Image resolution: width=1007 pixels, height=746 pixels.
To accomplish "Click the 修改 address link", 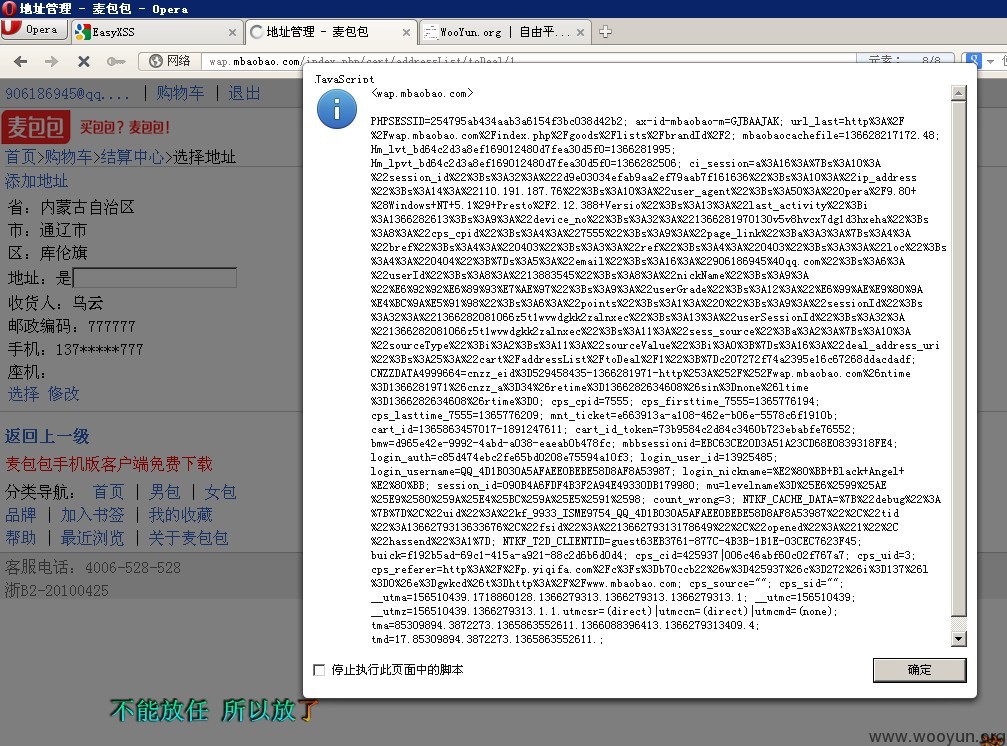I will pos(64,394).
